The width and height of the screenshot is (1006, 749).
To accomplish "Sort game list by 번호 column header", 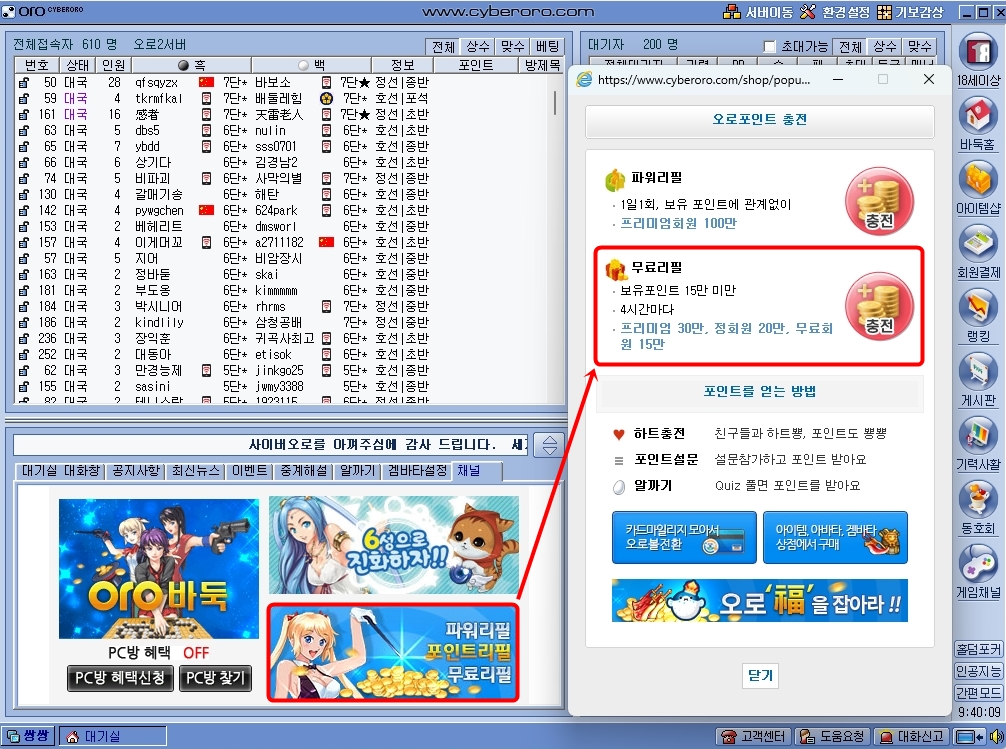I will 37,65.
